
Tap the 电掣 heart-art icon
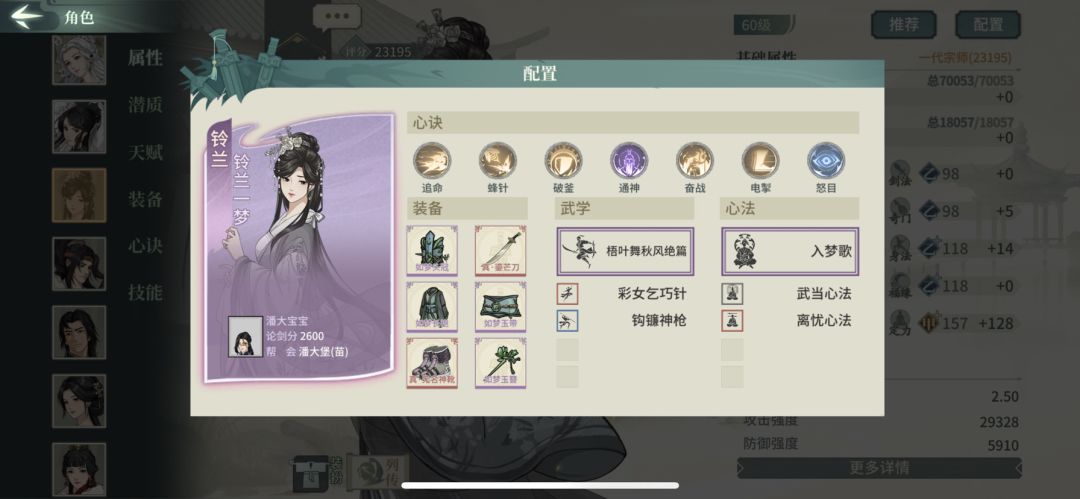760,161
